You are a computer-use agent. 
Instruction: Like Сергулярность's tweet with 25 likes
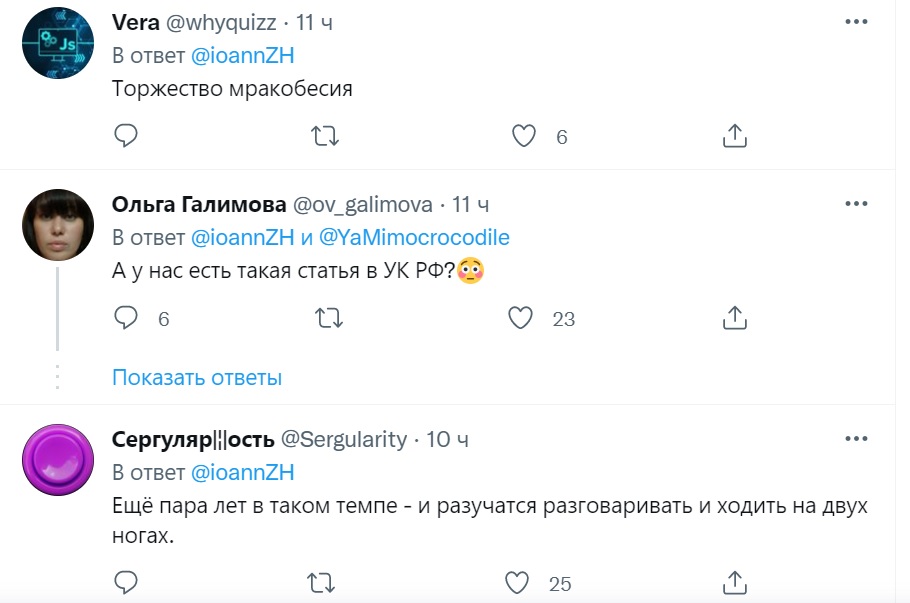pyautogui.click(x=518, y=582)
